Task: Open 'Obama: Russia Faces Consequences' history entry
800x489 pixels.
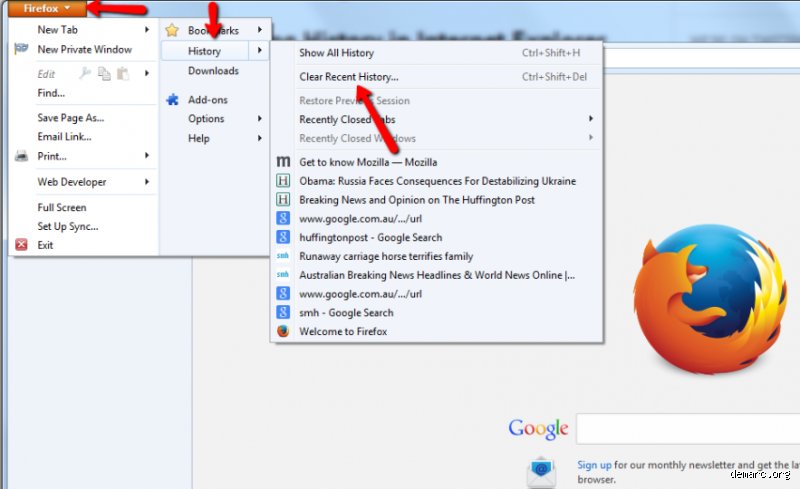Action: point(437,181)
